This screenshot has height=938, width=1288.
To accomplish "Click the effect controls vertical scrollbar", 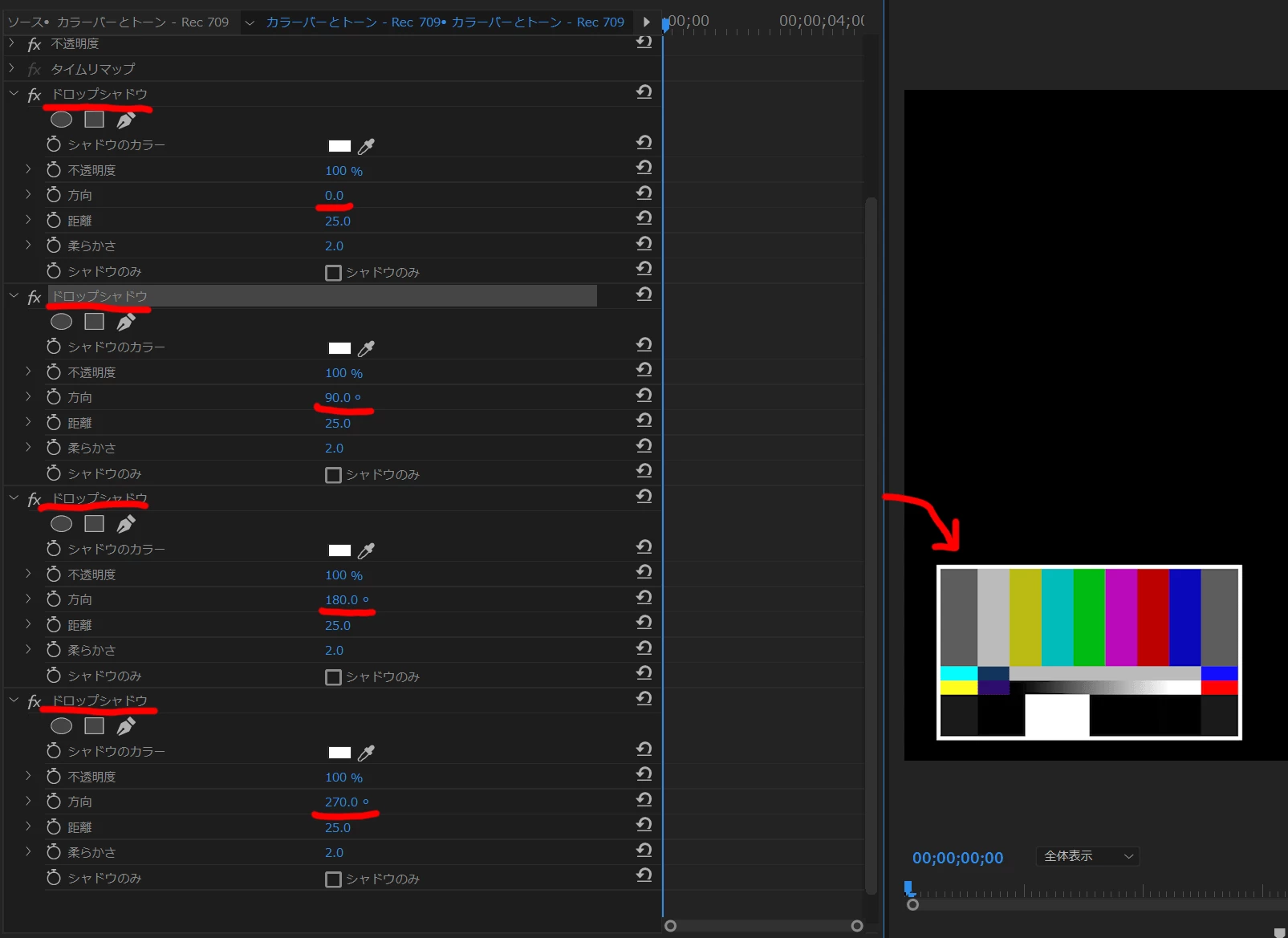I will pos(871,546).
